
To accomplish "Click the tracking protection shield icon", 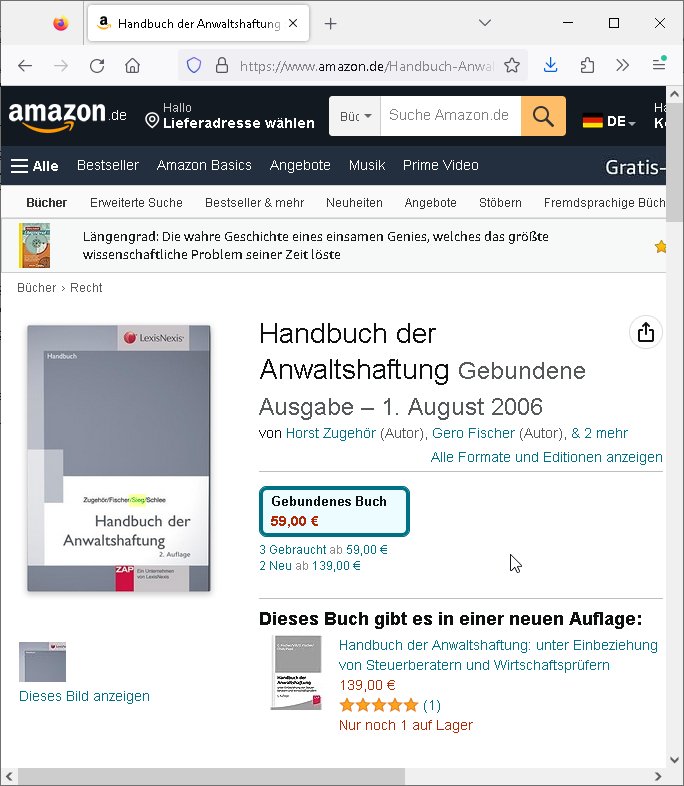I will coord(194,66).
